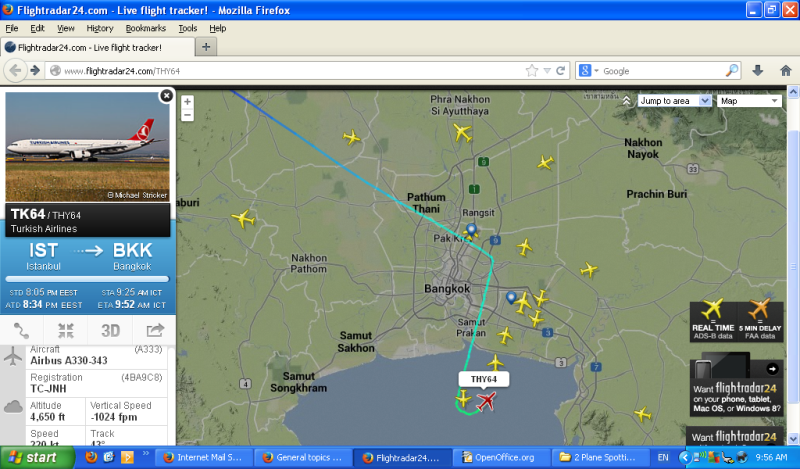This screenshot has width=800, height=469.
Task: Bookmark this page with star icon
Action: [532, 71]
